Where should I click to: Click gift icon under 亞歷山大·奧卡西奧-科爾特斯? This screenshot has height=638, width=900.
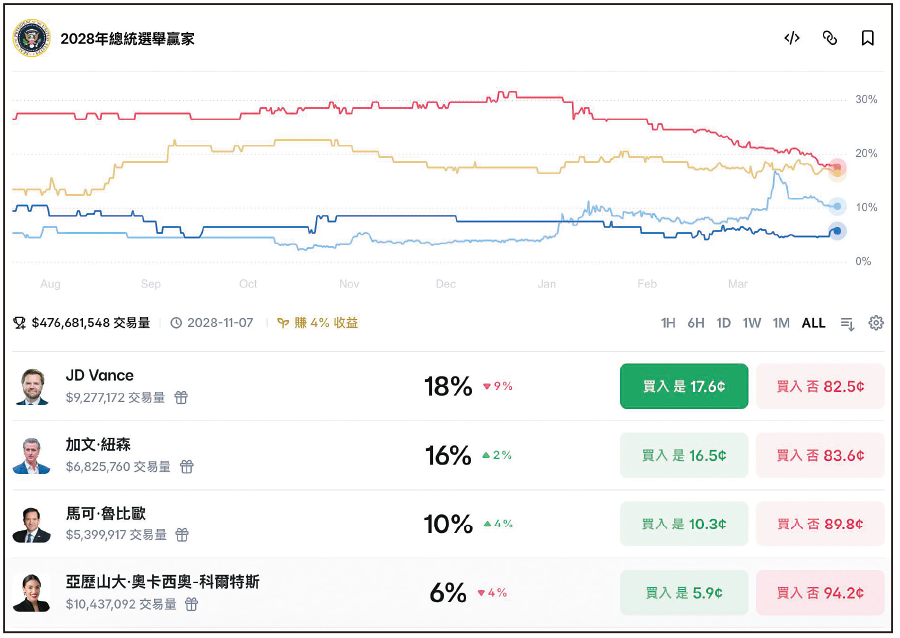click(x=191, y=604)
